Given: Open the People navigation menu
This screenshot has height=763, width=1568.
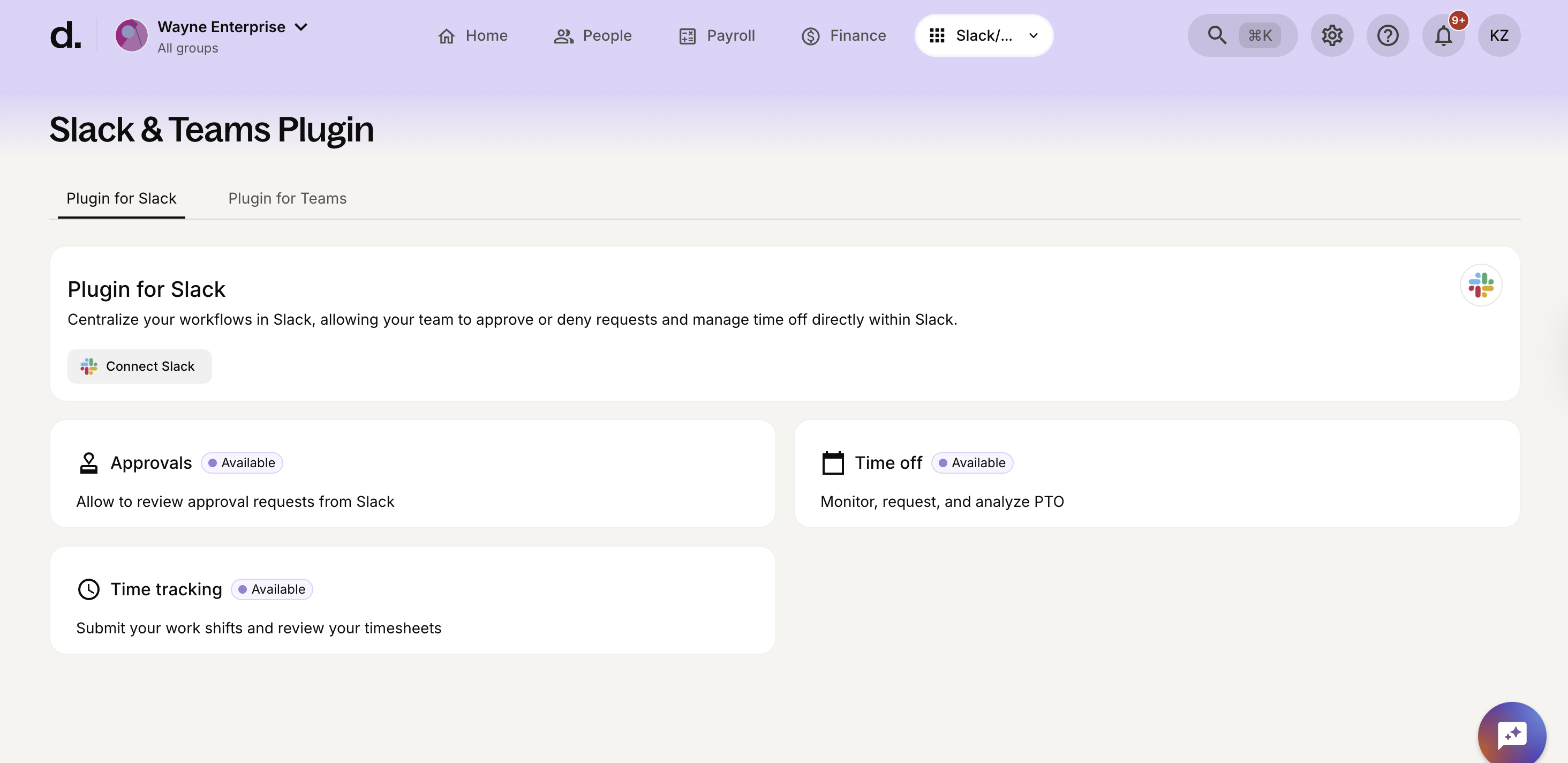Looking at the screenshot, I should pos(592,35).
